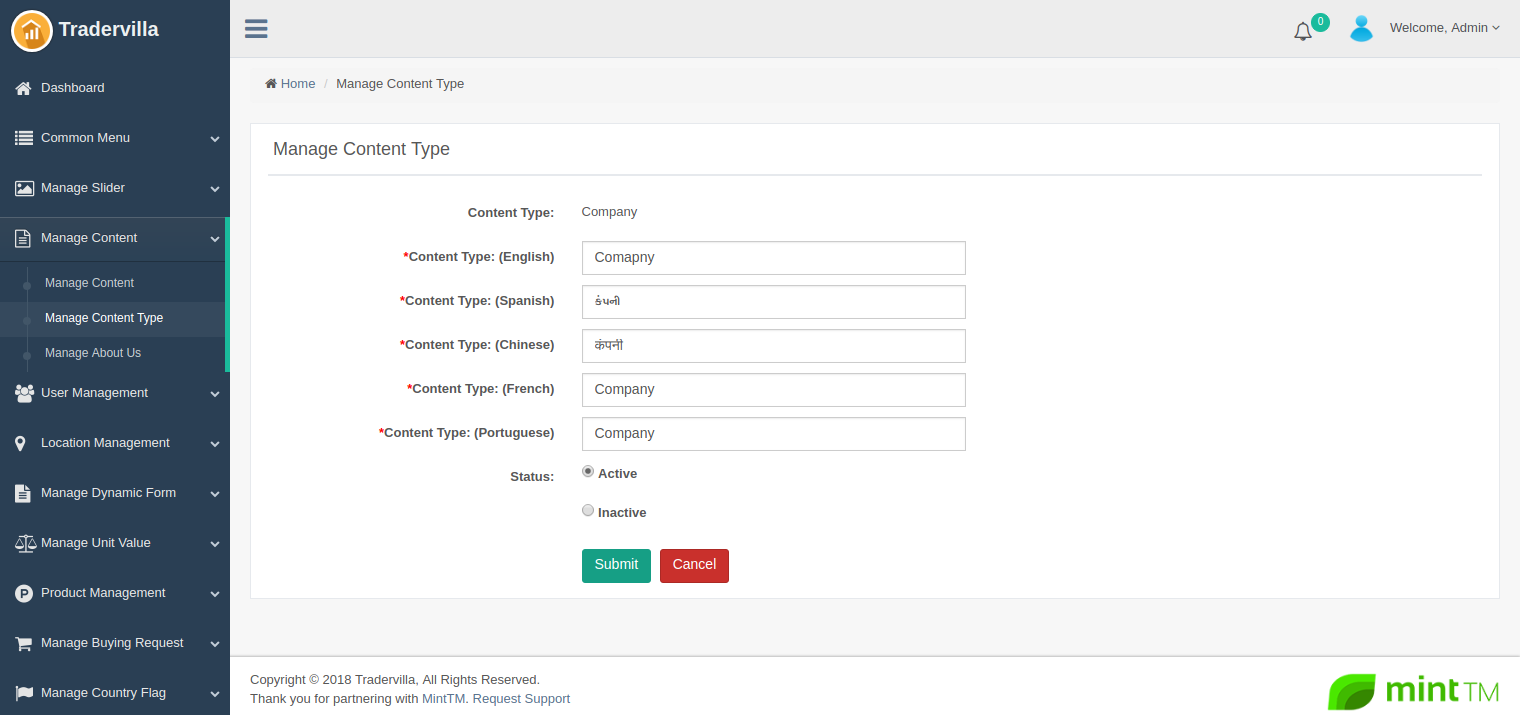
Task: Expand the User Management submenu arrow
Action: point(214,394)
